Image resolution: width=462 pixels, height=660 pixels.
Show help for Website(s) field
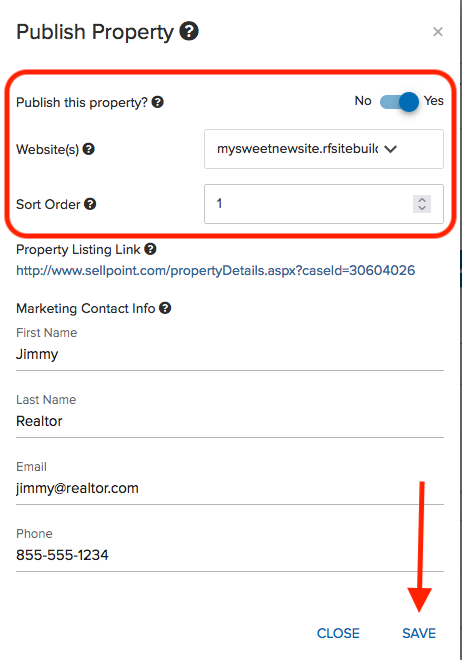tap(88, 149)
